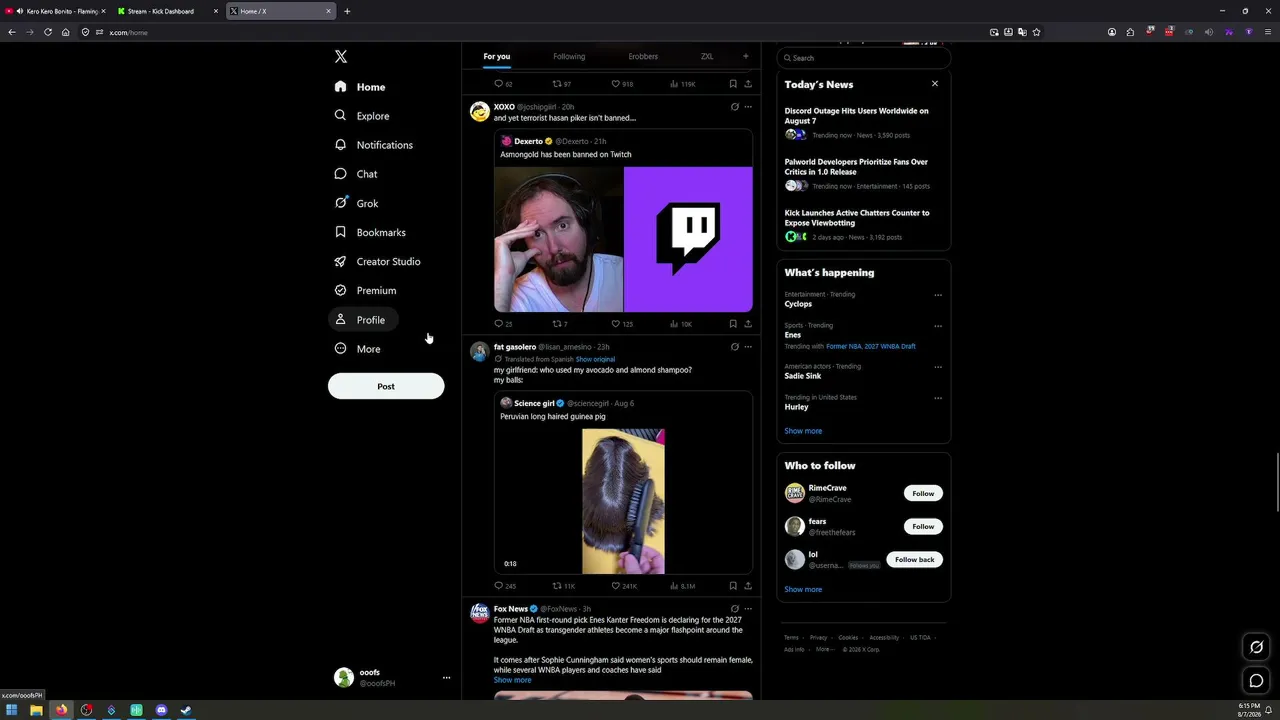Screen dimensions: 1280x720
Task: Open options for Hurley trend
Action: (938, 398)
